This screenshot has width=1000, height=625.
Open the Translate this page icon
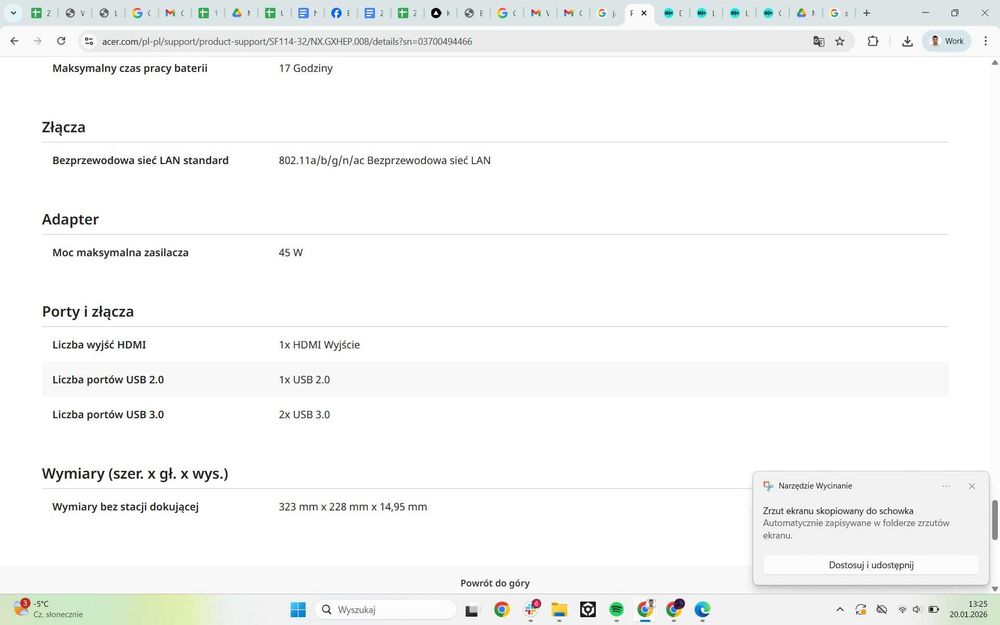coord(818,41)
